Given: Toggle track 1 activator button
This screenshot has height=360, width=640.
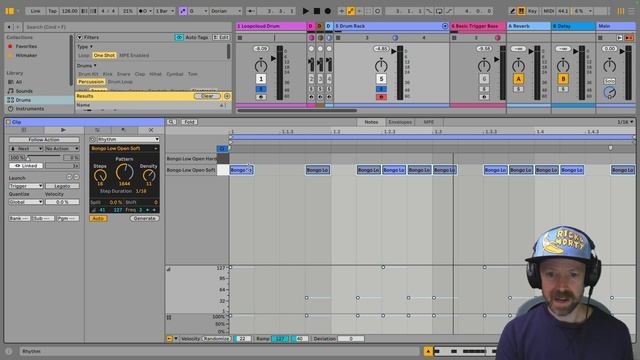Looking at the screenshot, I should pyautogui.click(x=261, y=79).
